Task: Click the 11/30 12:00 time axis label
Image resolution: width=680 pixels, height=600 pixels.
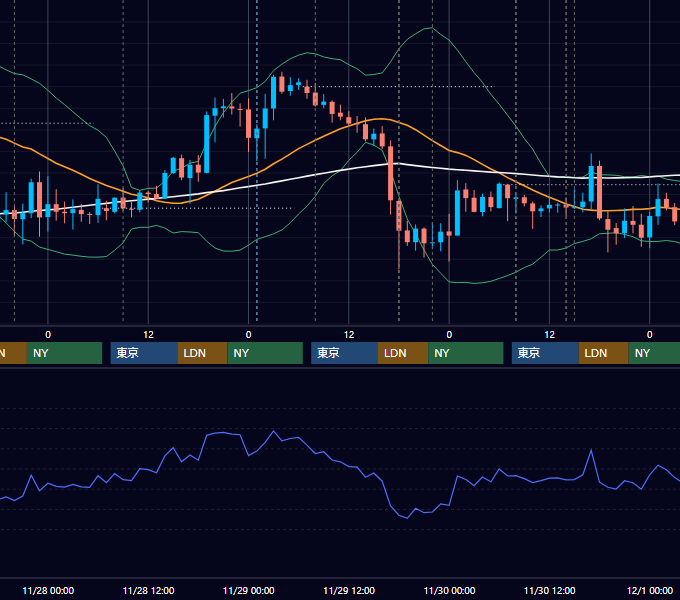Action: tap(549, 590)
